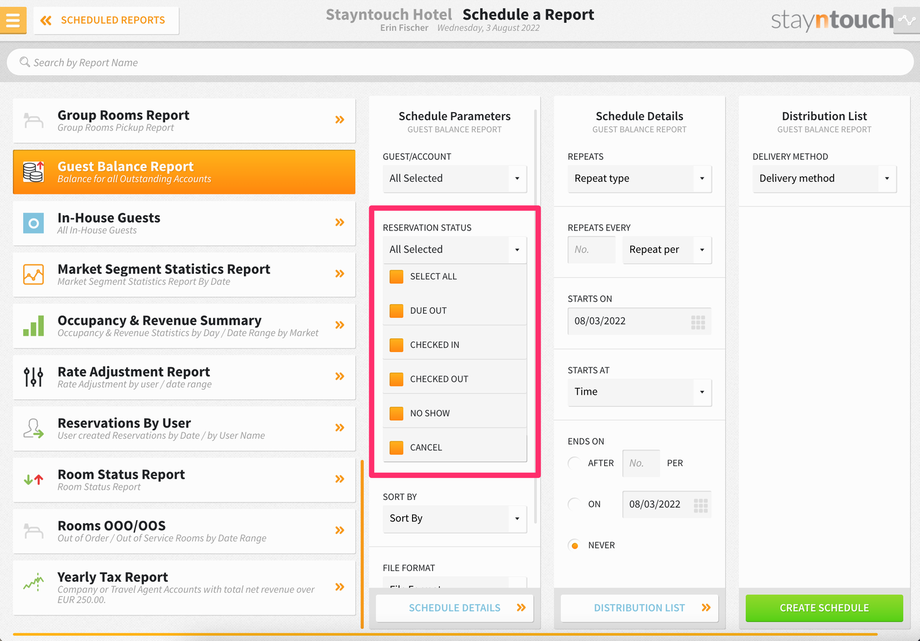This screenshot has width=920, height=641.
Task: Select the Room Status Report entry
Action: coord(184,480)
